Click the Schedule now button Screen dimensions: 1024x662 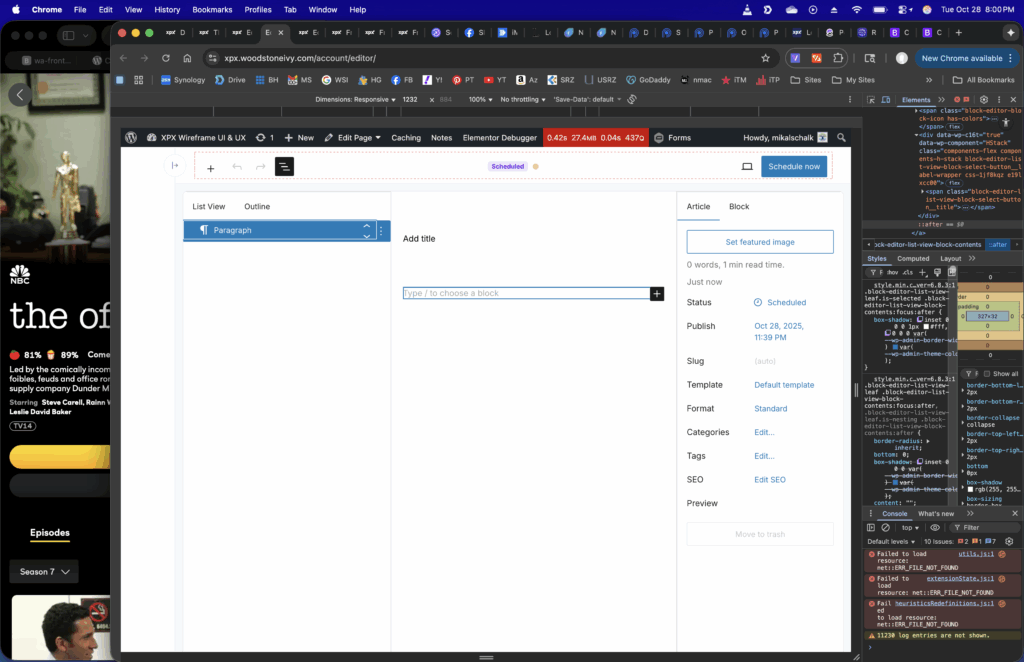point(794,167)
